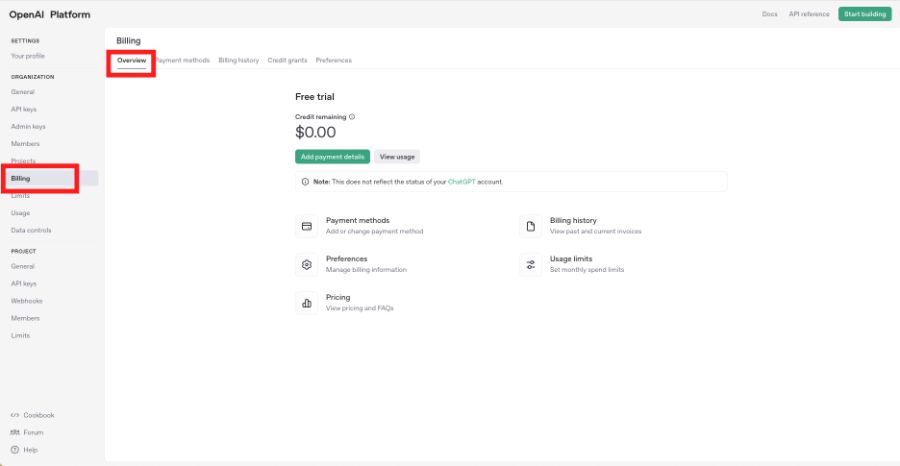The image size is (900, 466).
Task: Open the Payment methods card title
Action: (x=358, y=220)
